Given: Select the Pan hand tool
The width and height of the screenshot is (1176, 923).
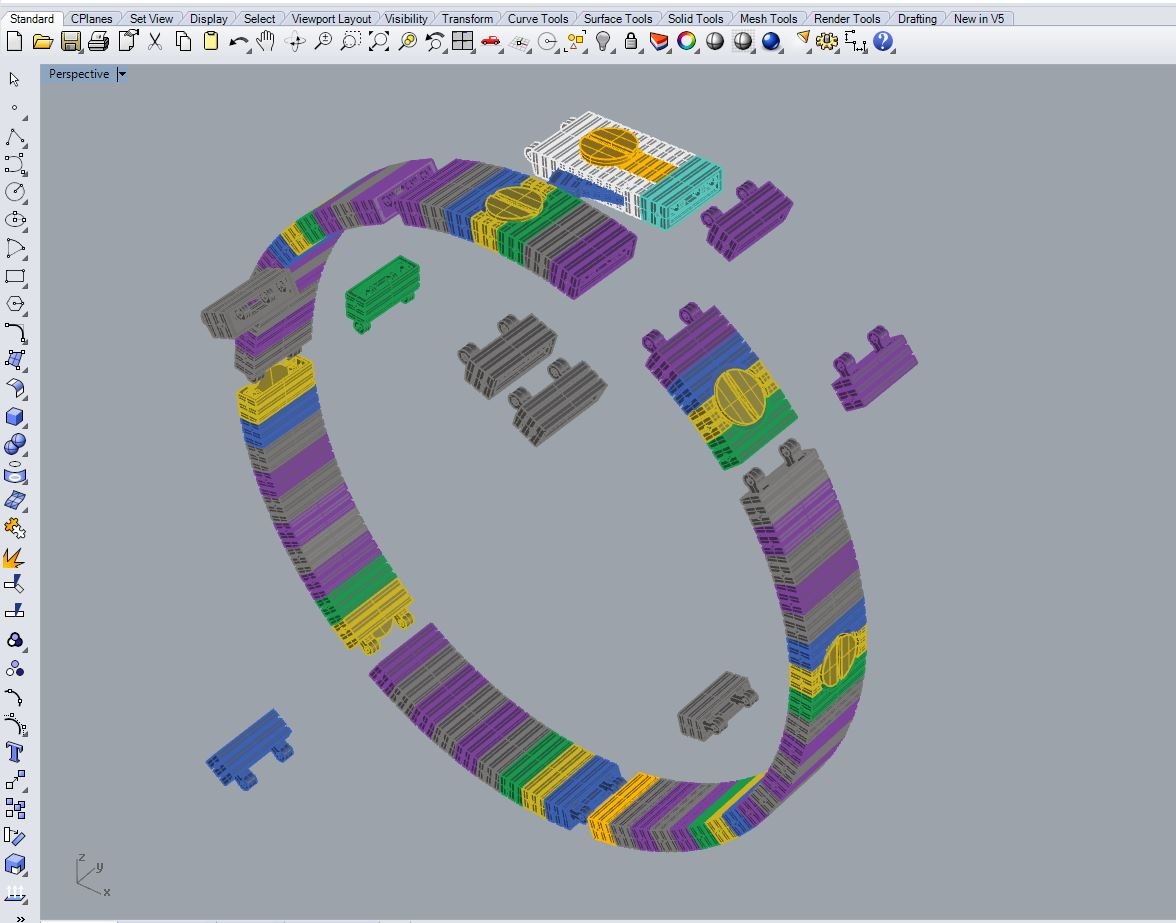Looking at the screenshot, I should [266, 41].
